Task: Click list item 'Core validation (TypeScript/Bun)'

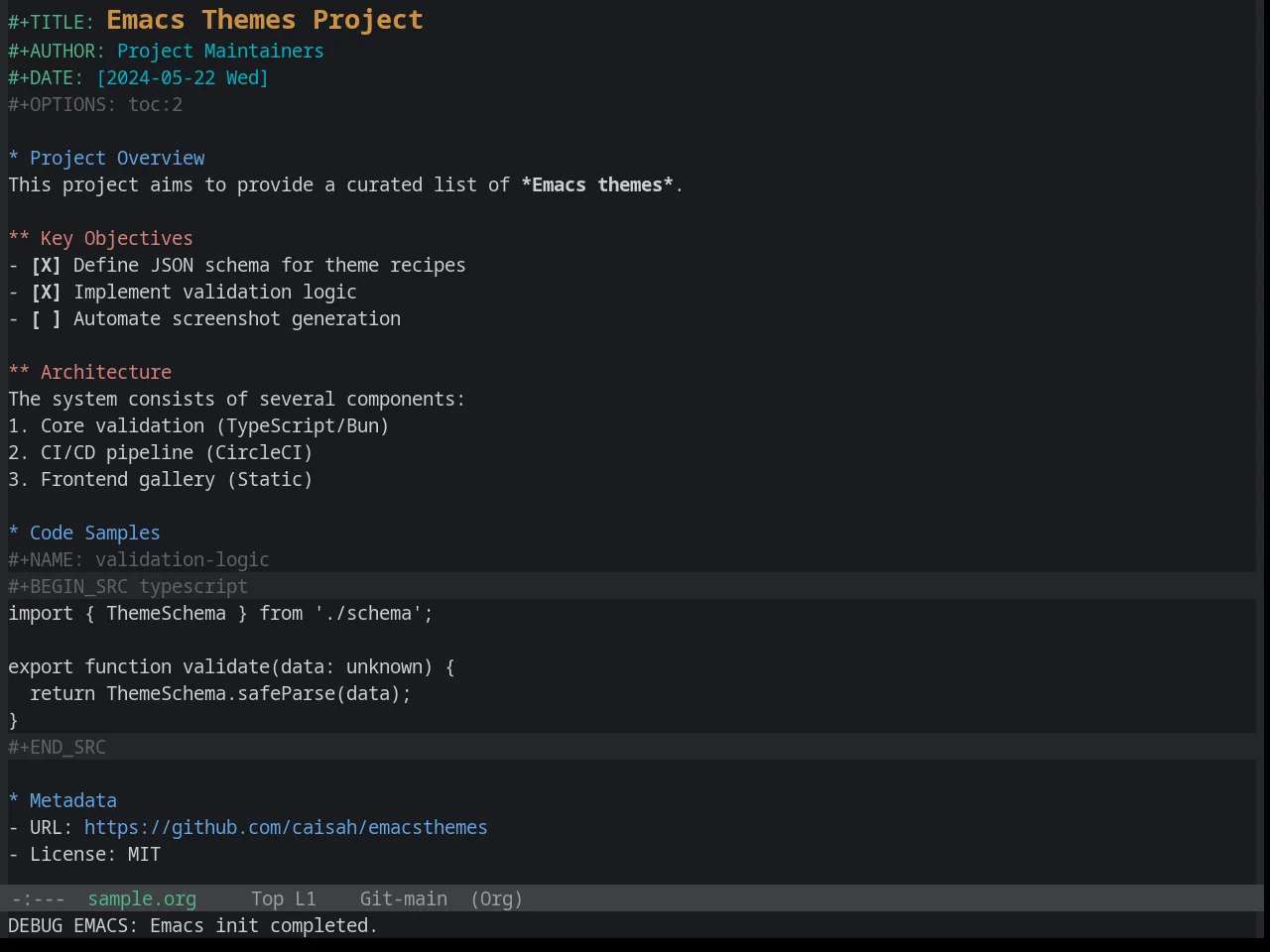Action: coord(214,426)
